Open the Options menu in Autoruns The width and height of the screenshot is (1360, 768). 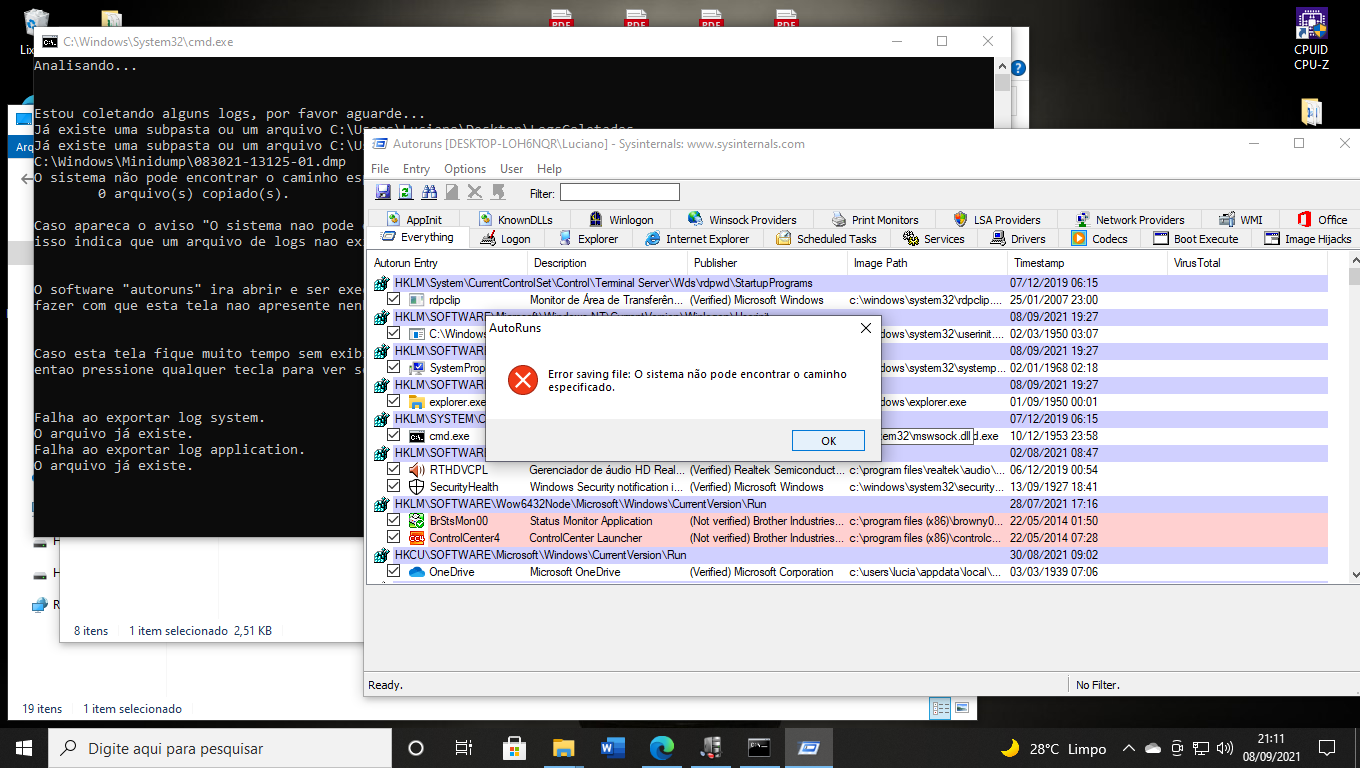465,169
